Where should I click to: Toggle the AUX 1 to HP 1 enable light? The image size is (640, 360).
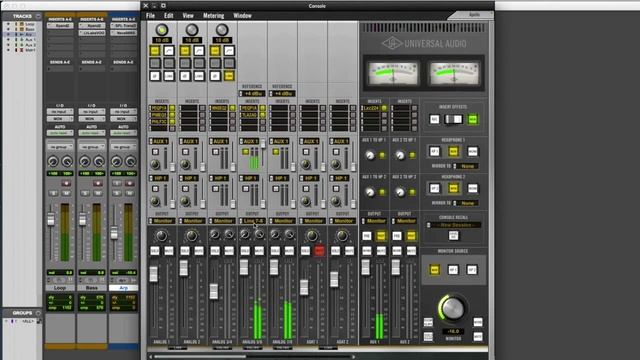coord(382,155)
